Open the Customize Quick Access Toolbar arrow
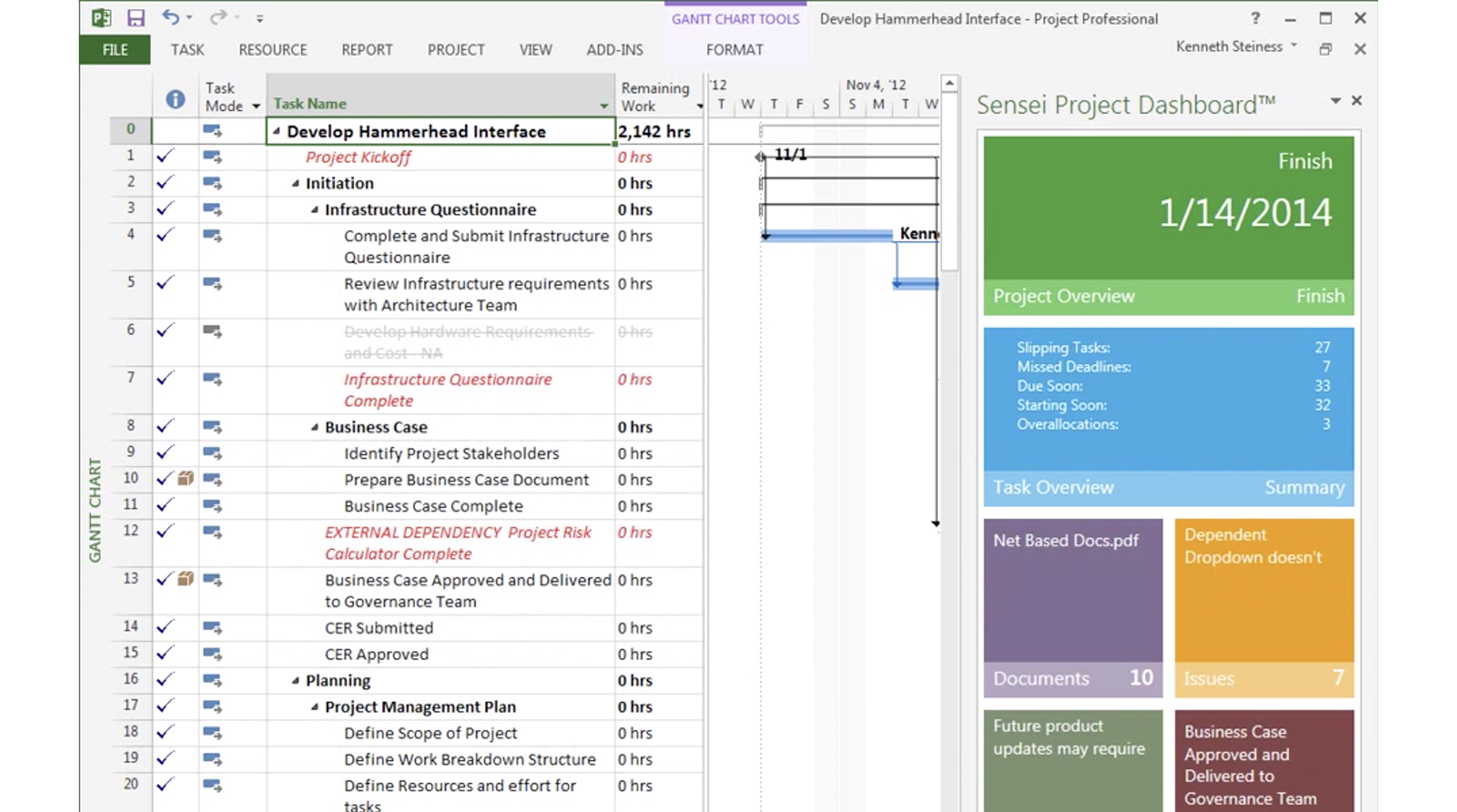 (260, 18)
